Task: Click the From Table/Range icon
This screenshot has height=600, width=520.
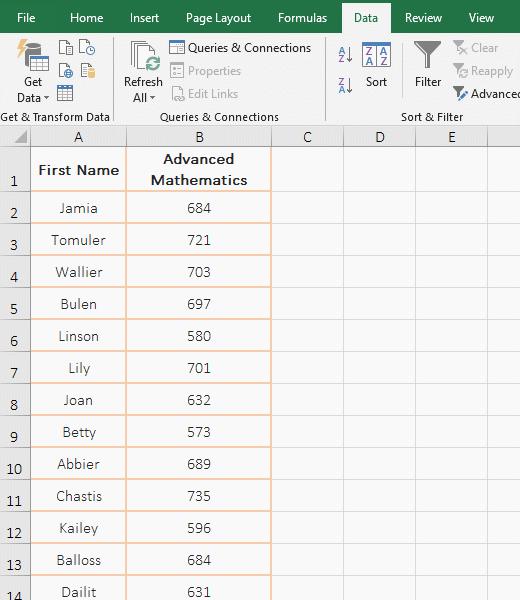Action: (65, 93)
